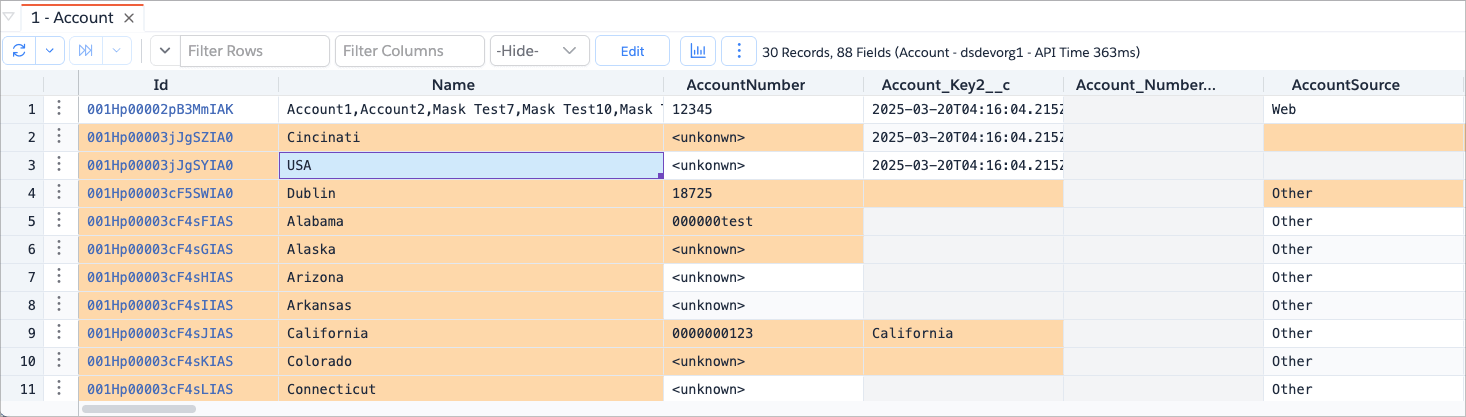Screen dimensions: 1466x417
Task: Open the -Hide- dropdown
Action: point(539,51)
